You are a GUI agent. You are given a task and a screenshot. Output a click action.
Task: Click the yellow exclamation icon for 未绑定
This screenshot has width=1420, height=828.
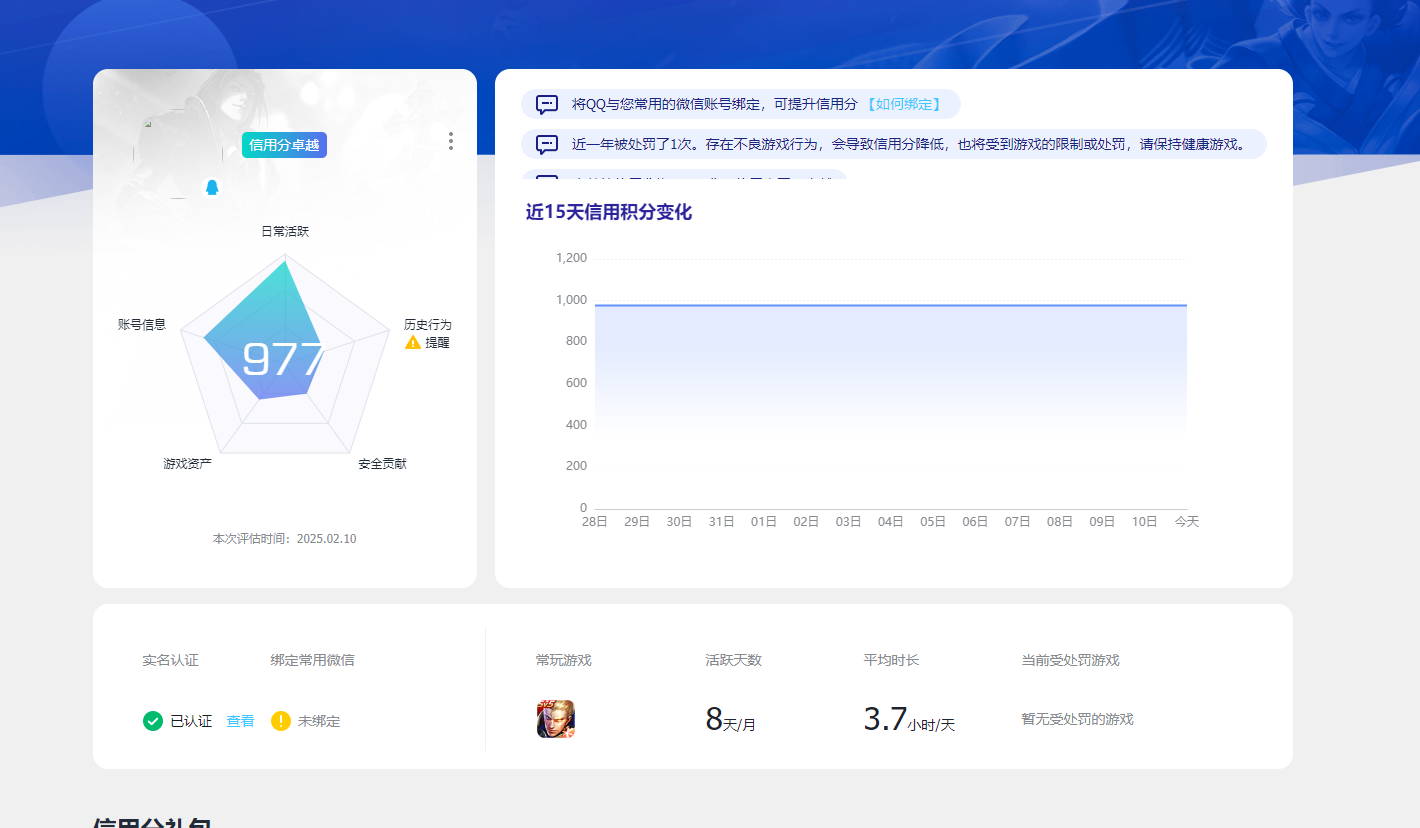[x=281, y=720]
